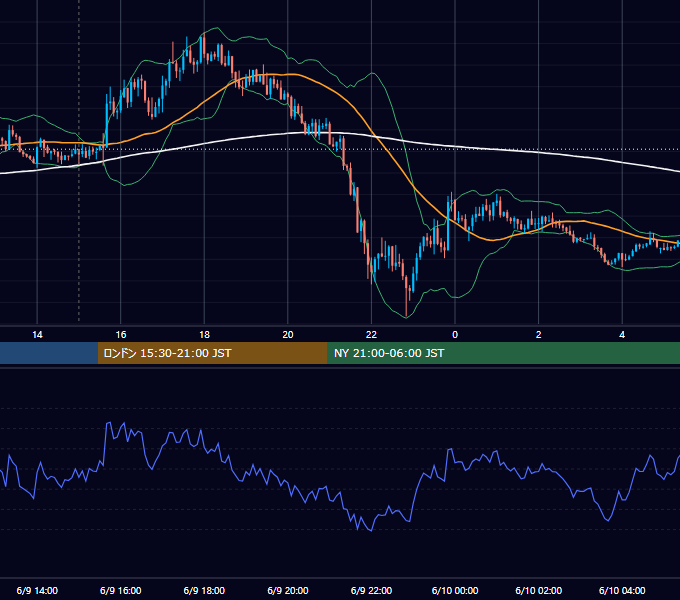Click the 6/9 14:00 date label

(37, 590)
